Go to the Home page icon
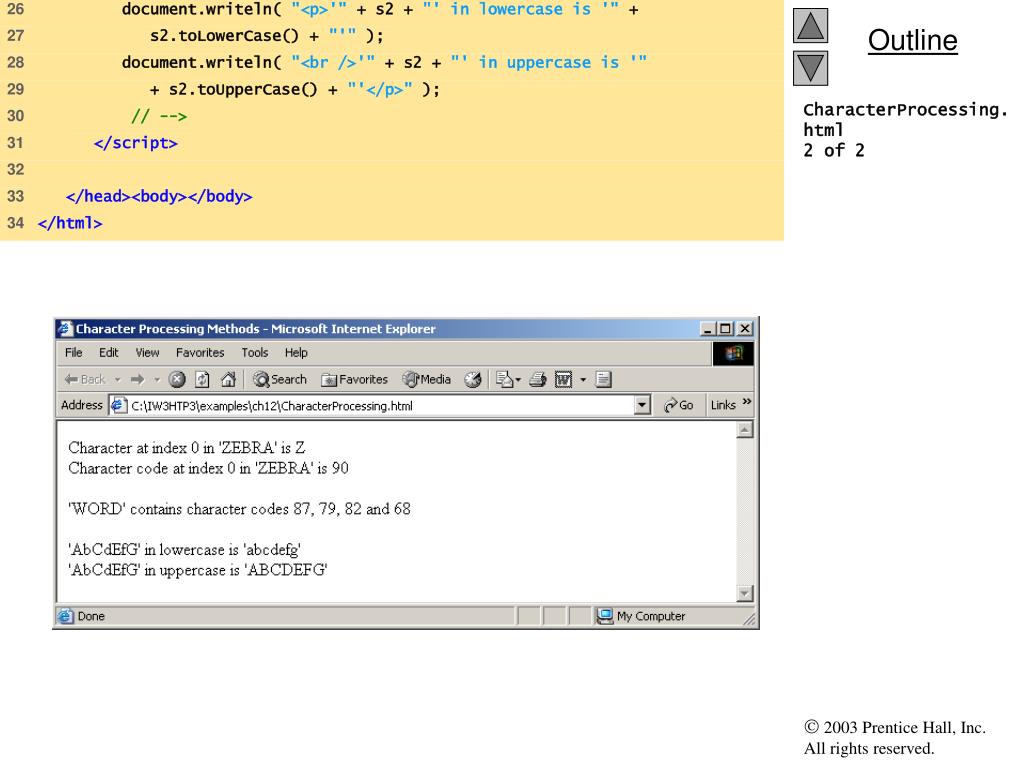Image resolution: width=1024 pixels, height=768 pixels. [x=227, y=379]
